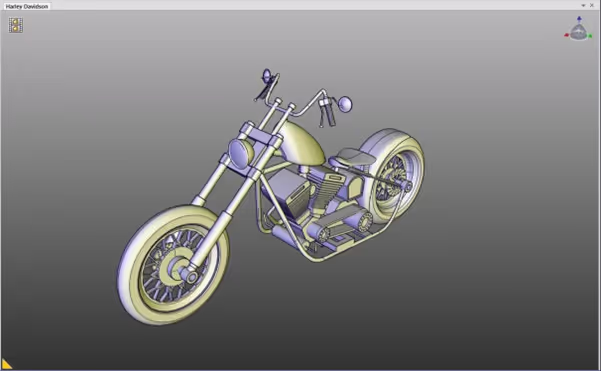
Task: Click the blue up-axis arrow on compass
Action: tap(579, 19)
